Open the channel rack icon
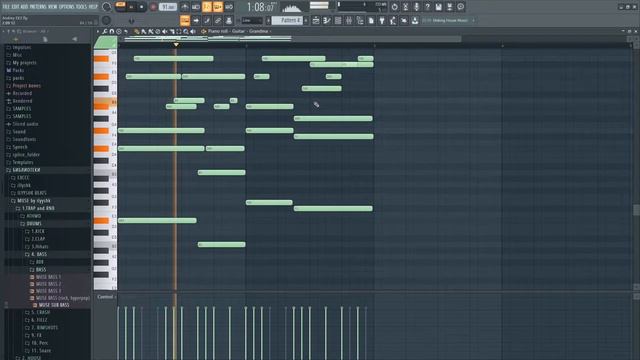 point(338,20)
